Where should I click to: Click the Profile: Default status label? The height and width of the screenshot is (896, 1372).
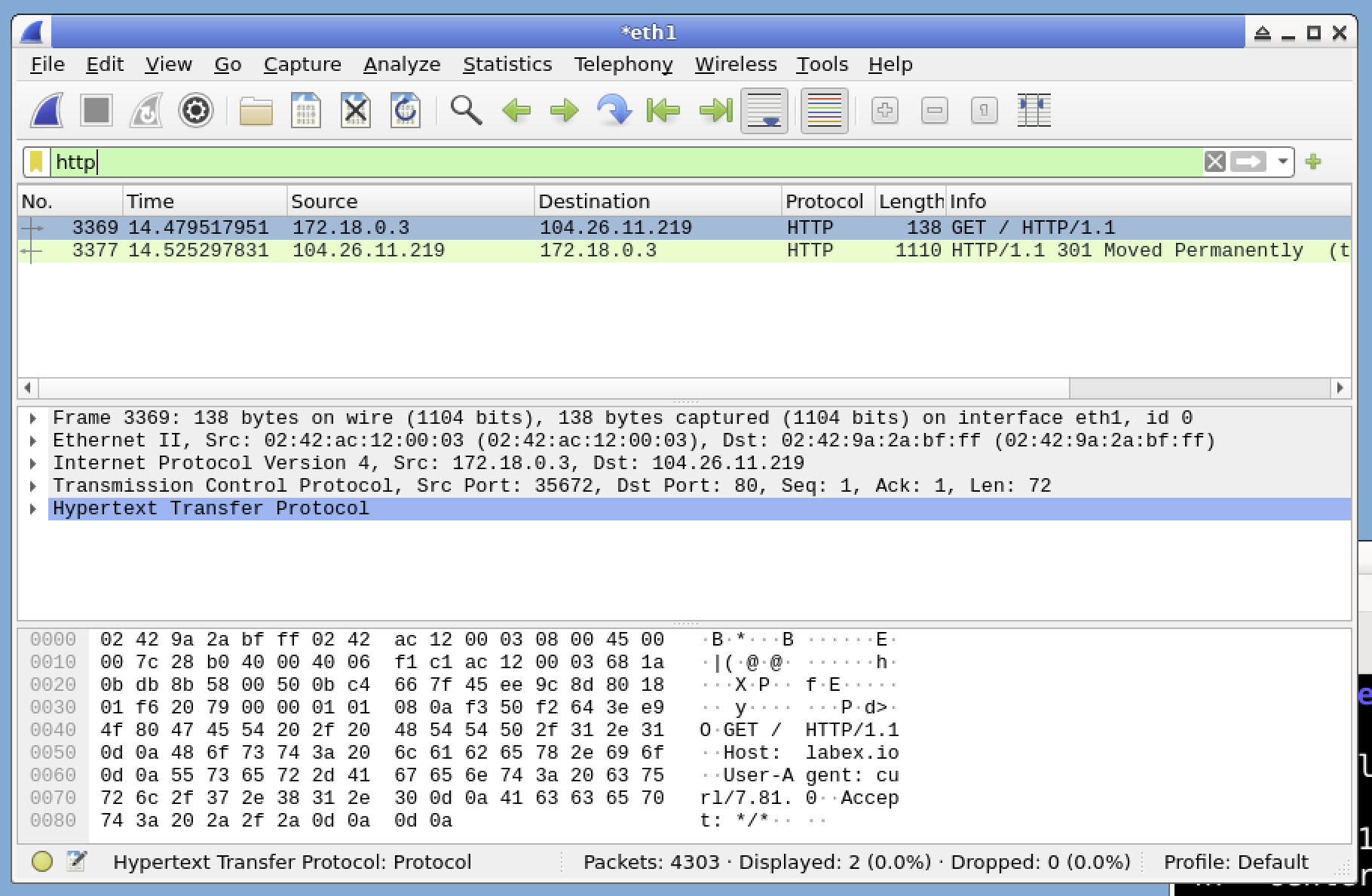pyautogui.click(x=1236, y=862)
